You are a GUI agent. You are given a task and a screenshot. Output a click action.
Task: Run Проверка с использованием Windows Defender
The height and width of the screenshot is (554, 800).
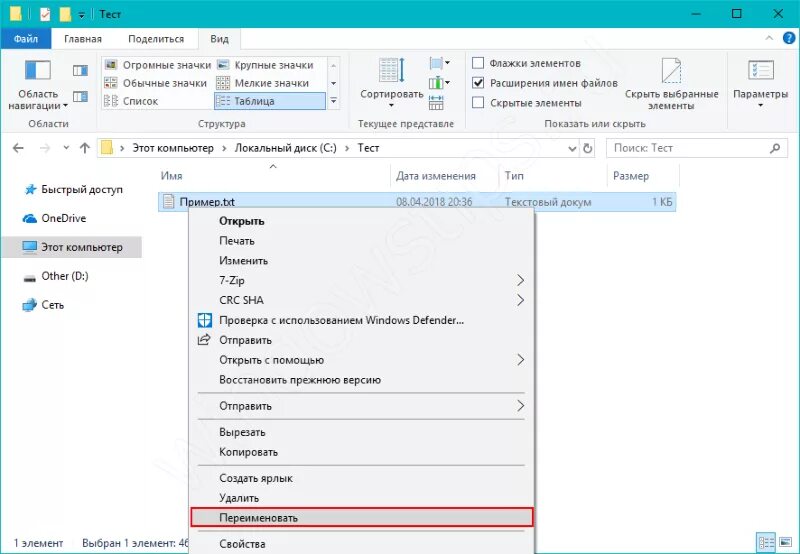tap(362, 320)
